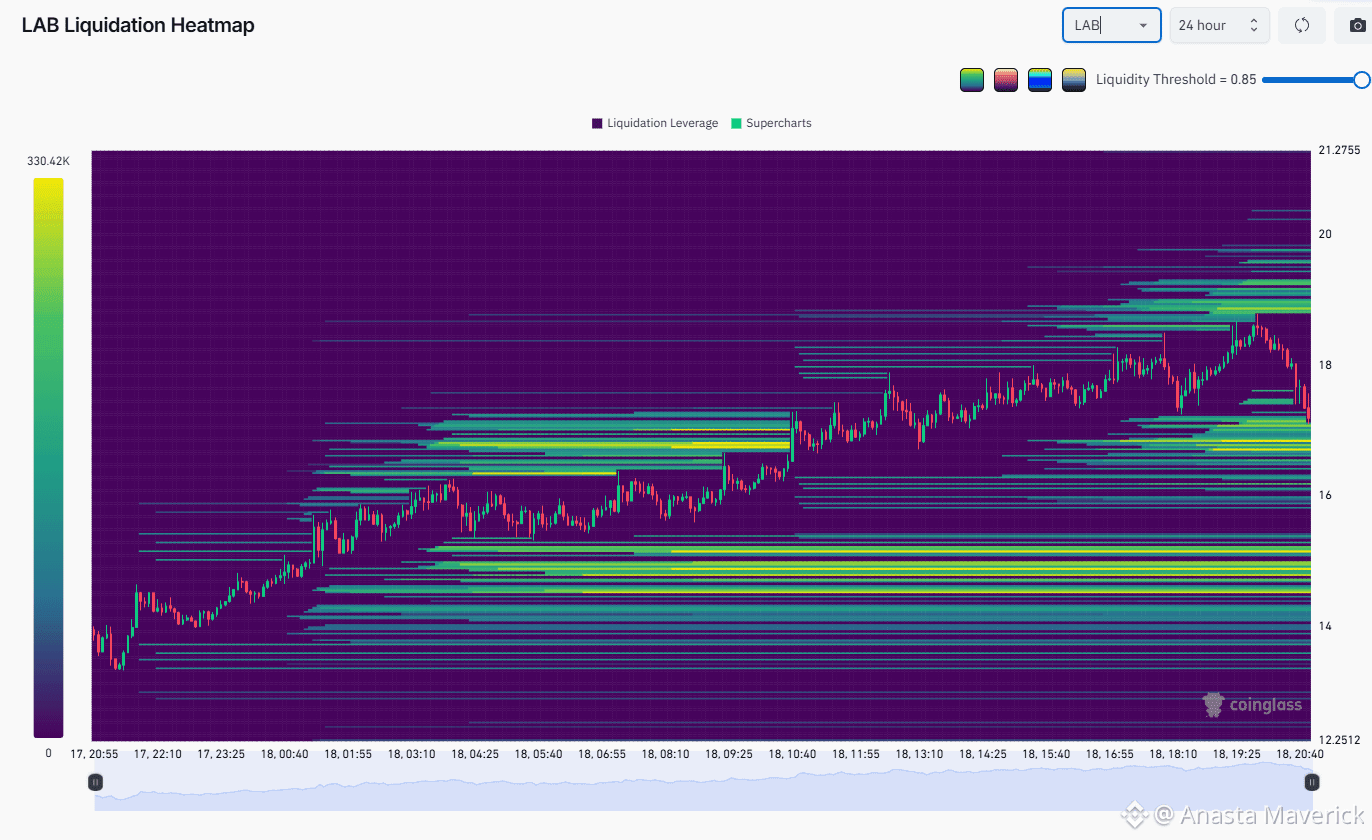Click the 20 price axis label
Image resolution: width=1372 pixels, height=840 pixels.
[1325, 234]
